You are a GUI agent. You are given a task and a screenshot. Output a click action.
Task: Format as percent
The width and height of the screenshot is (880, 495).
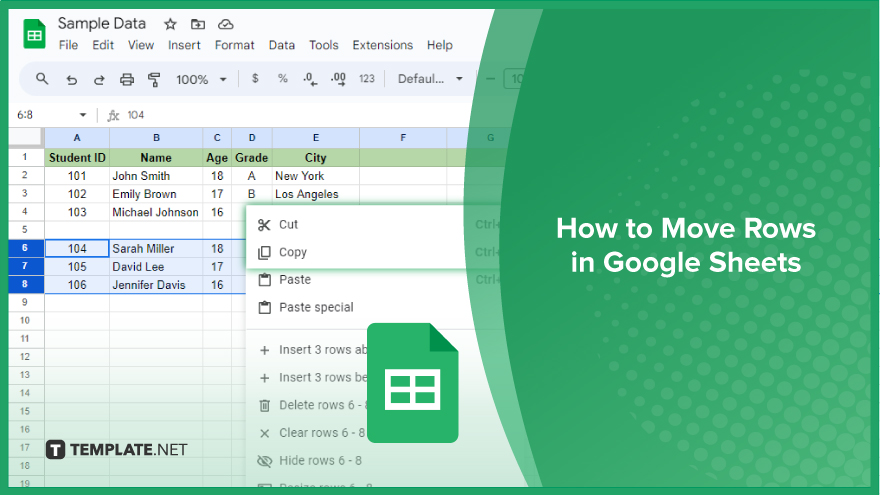point(283,79)
